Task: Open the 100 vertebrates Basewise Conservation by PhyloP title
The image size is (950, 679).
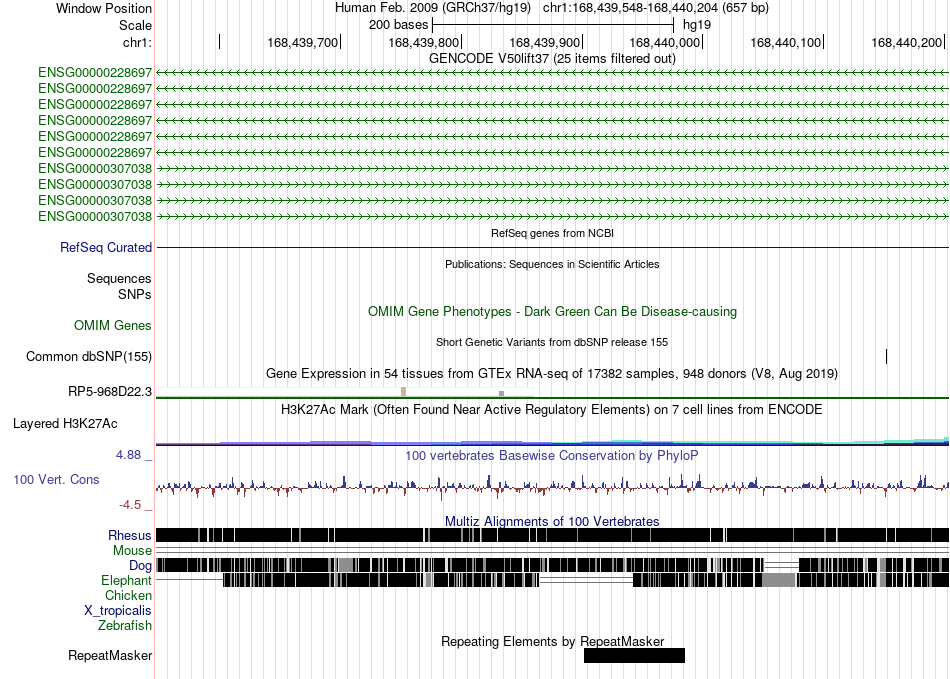Action: click(552, 455)
